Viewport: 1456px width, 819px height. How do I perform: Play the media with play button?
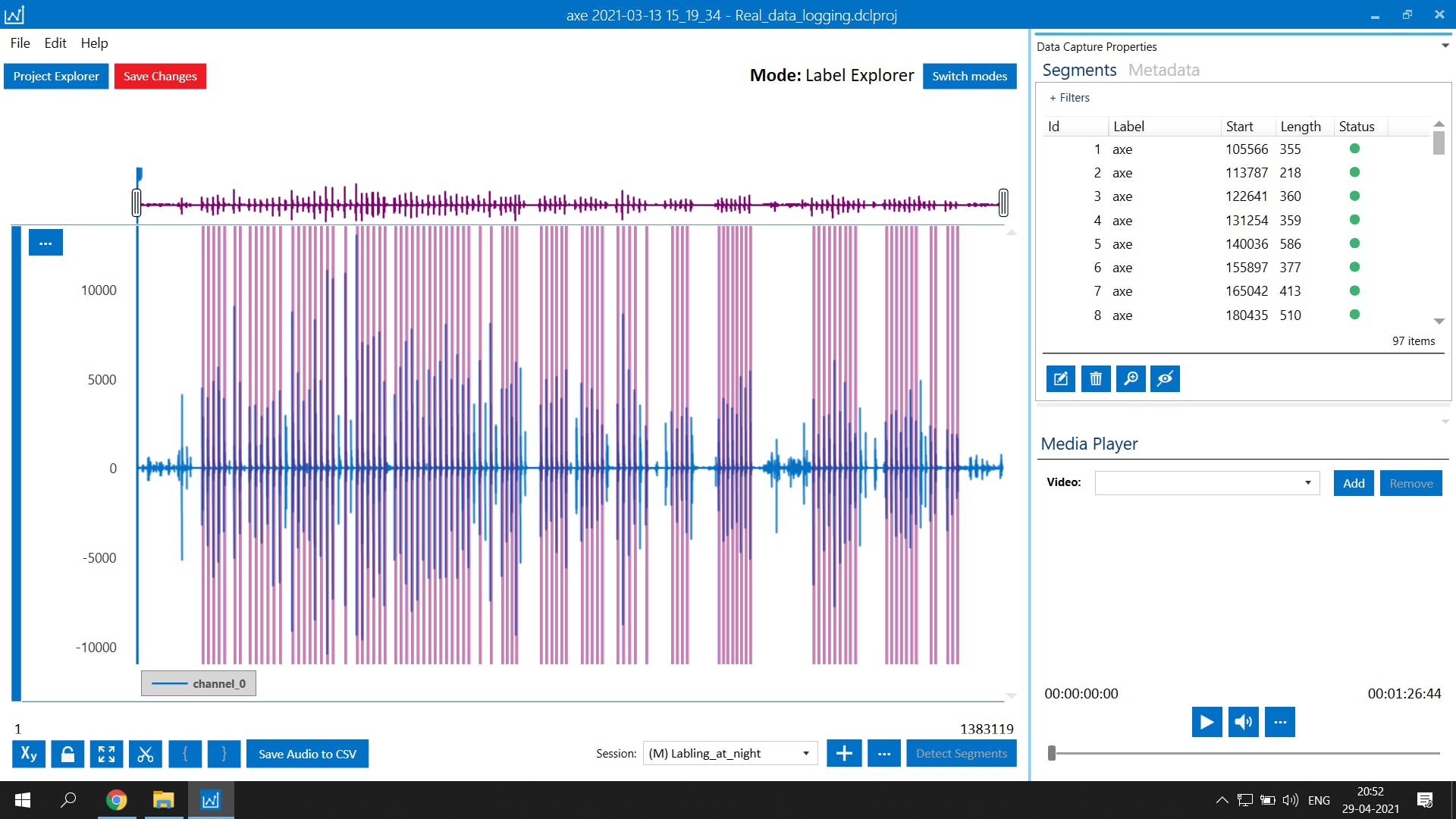coord(1207,722)
